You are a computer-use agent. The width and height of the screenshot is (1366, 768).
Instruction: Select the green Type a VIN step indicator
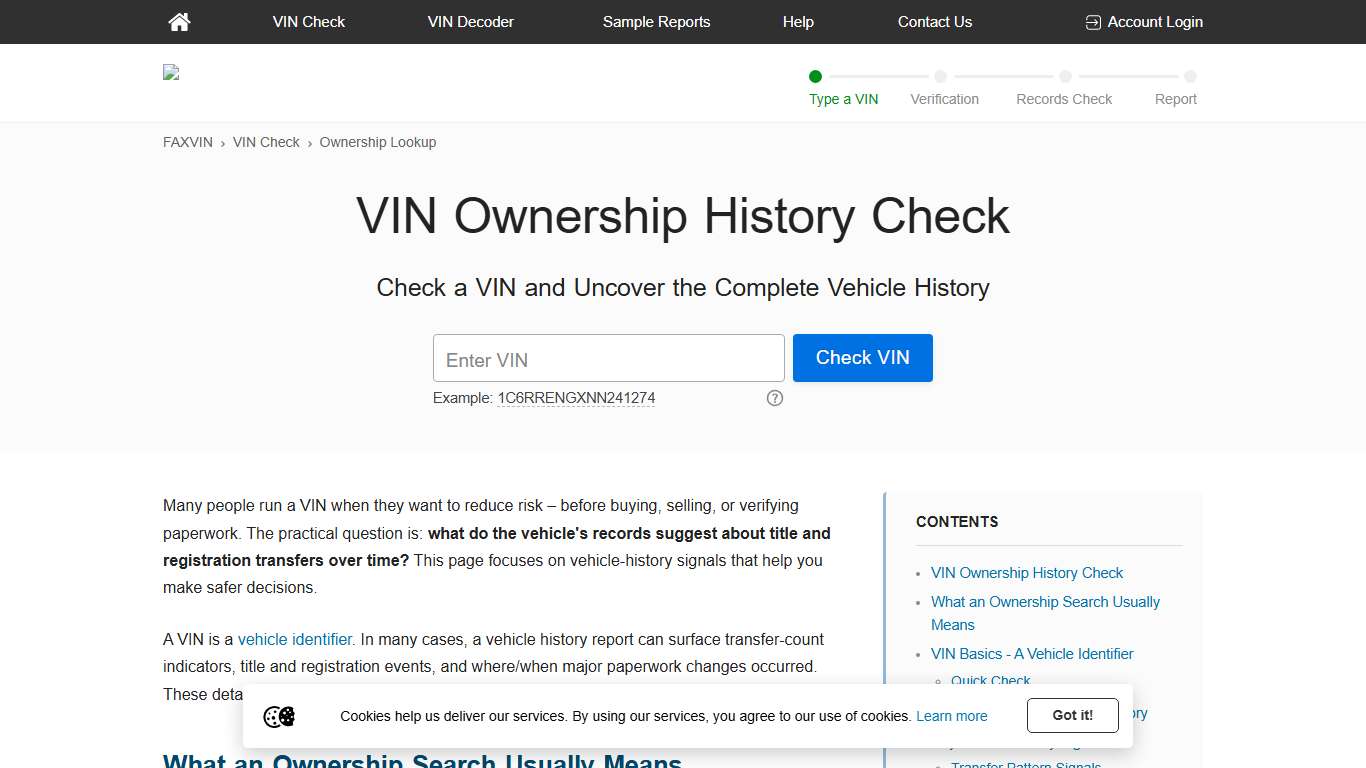pos(815,76)
